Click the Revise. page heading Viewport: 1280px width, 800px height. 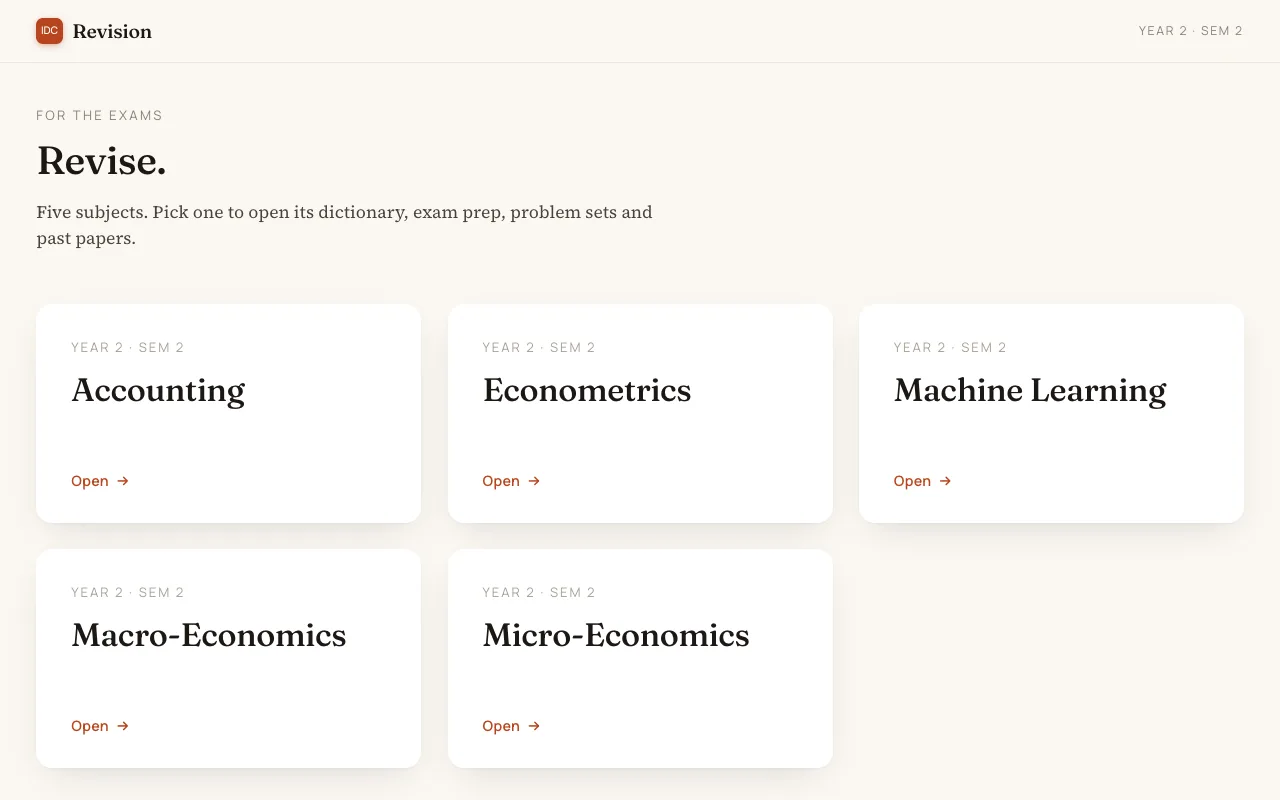[101, 161]
